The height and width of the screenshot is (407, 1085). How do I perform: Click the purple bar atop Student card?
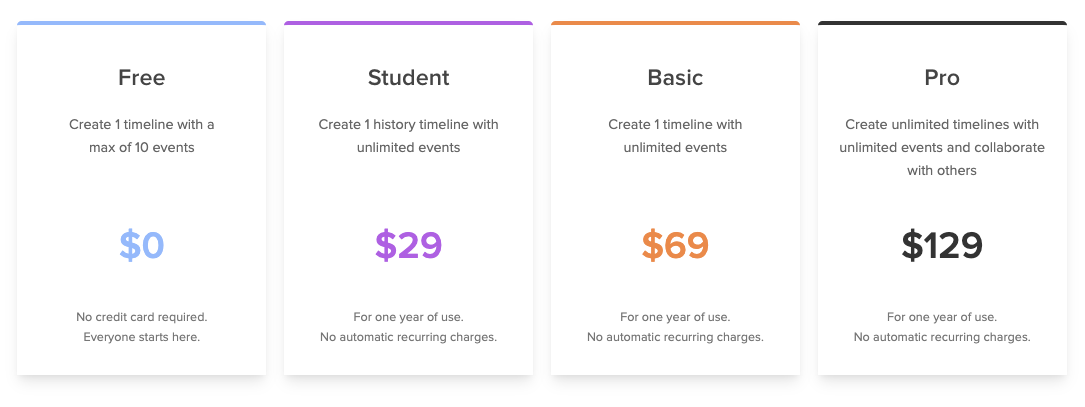coord(408,23)
